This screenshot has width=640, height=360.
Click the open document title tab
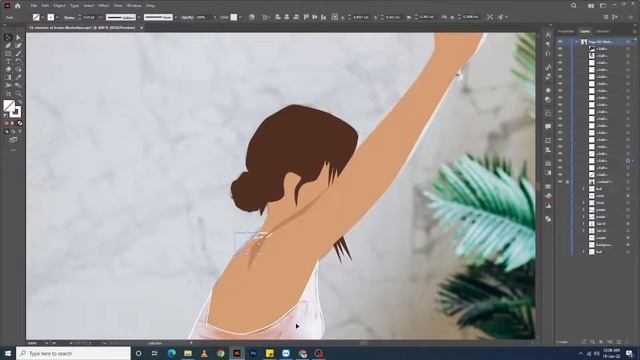[83, 28]
